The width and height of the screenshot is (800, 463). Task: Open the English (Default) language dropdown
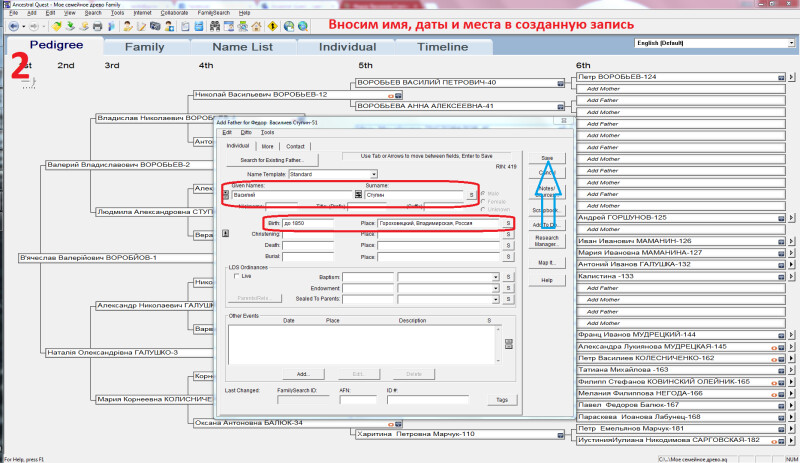(791, 43)
